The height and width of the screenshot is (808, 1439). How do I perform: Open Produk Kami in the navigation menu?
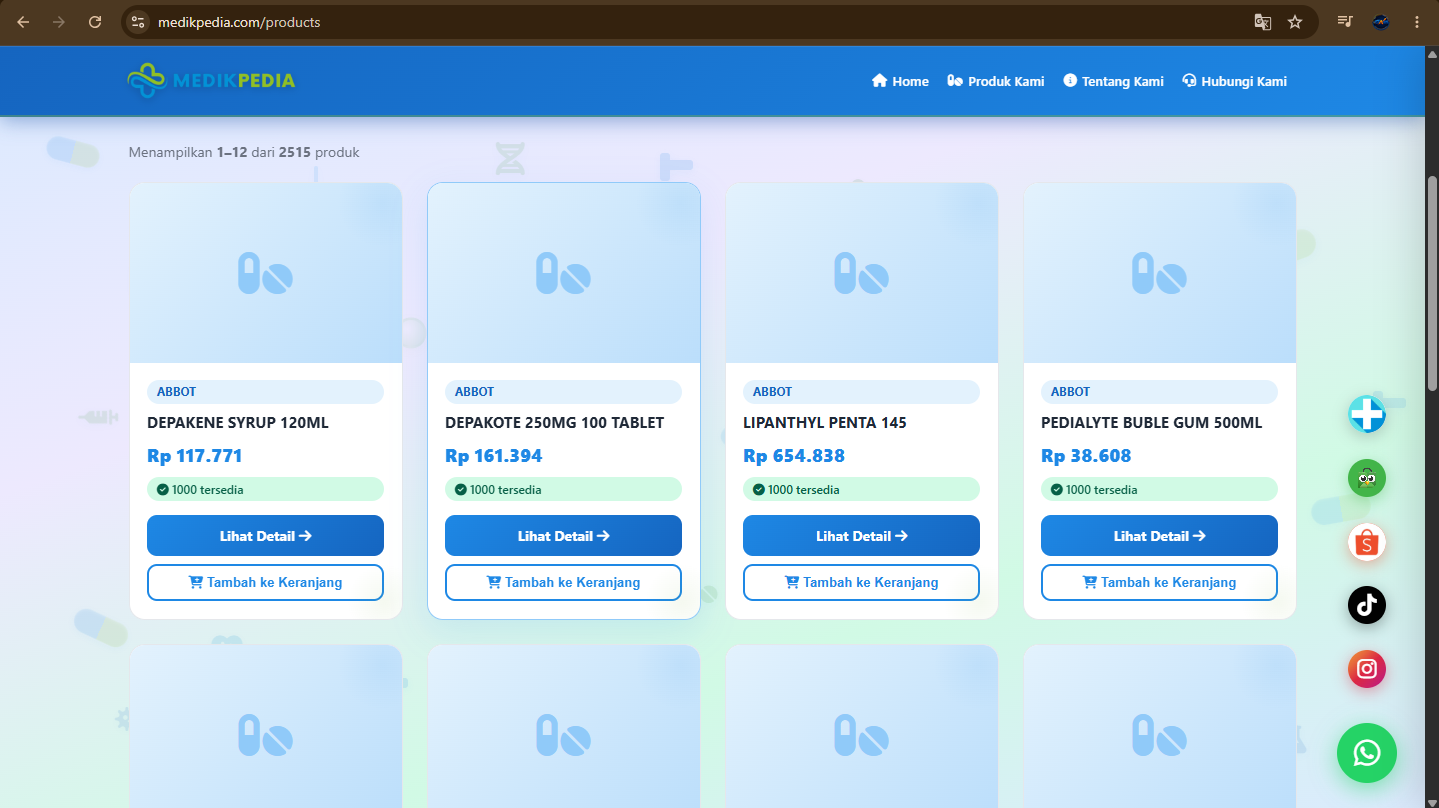pyautogui.click(x=995, y=81)
